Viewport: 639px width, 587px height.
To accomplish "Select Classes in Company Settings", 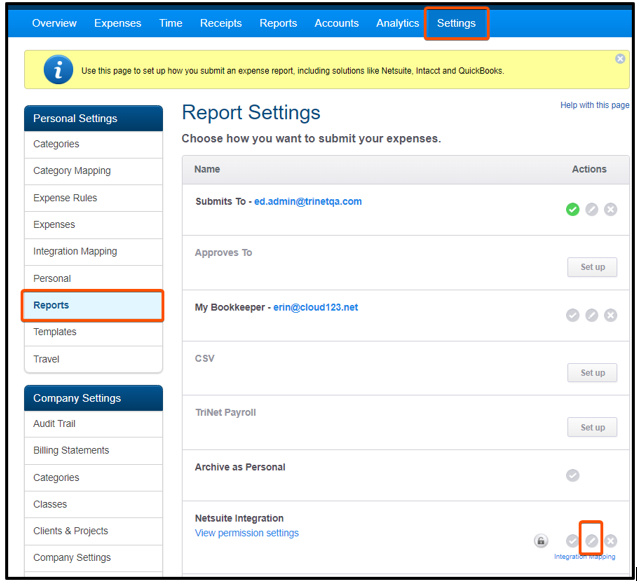I will [93, 504].
